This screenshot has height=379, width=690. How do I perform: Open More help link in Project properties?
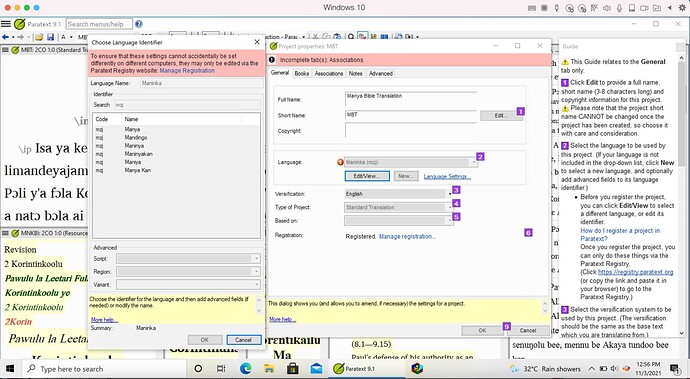[x=283, y=319]
